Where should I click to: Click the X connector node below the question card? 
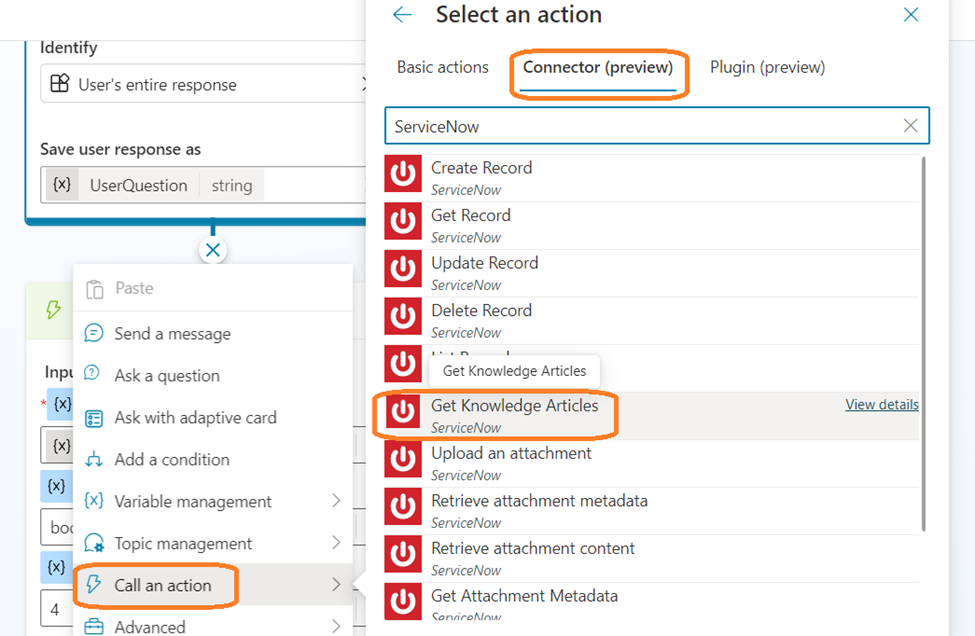coord(213,250)
